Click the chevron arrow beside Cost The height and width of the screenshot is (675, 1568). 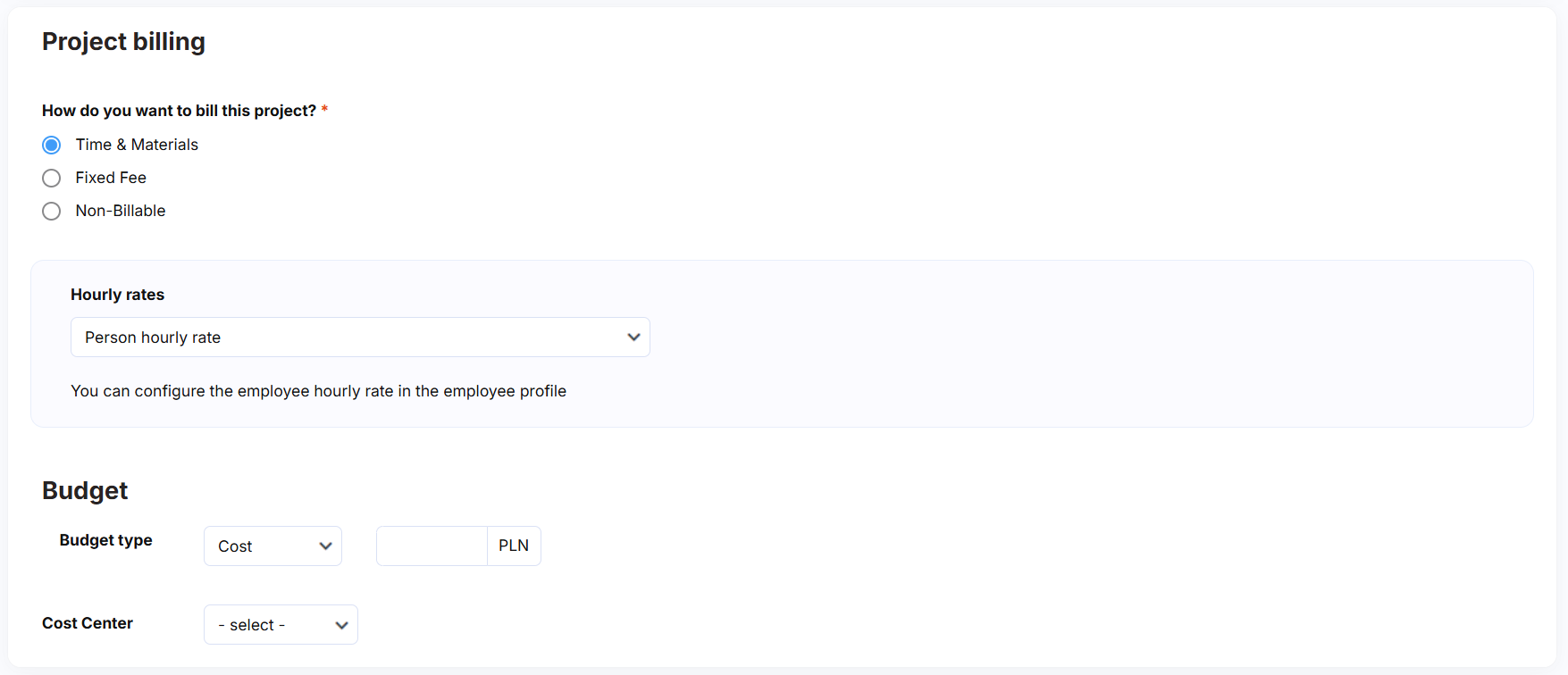(x=325, y=546)
